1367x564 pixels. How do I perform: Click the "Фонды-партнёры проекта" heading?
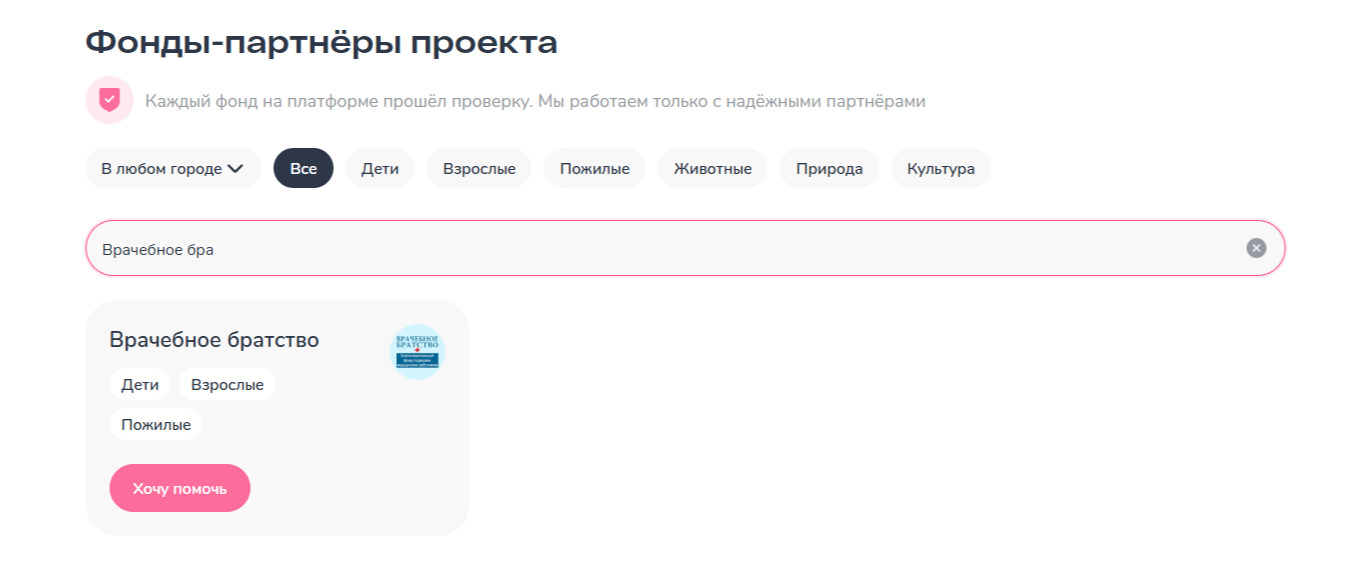[321, 43]
